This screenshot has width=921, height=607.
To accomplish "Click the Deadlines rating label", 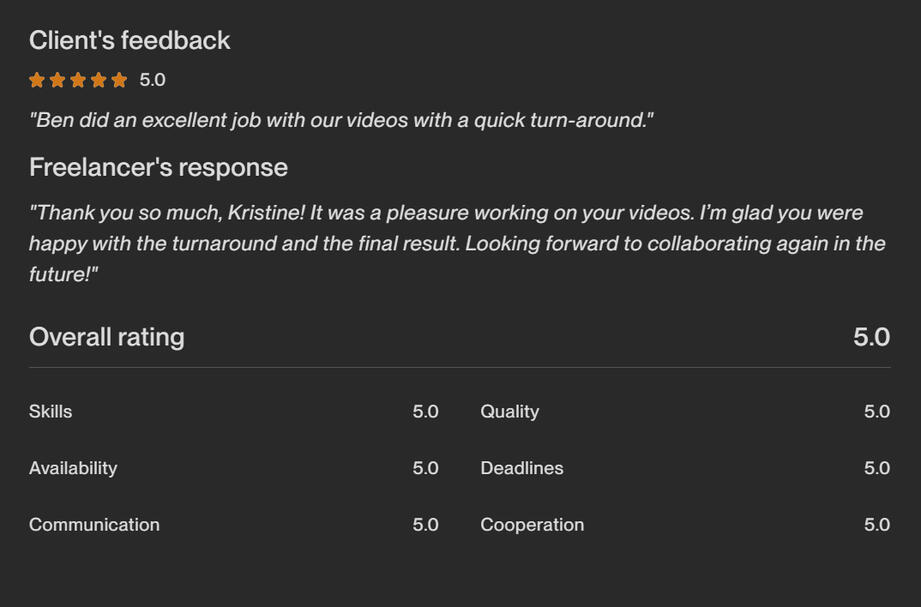I will (x=521, y=468).
